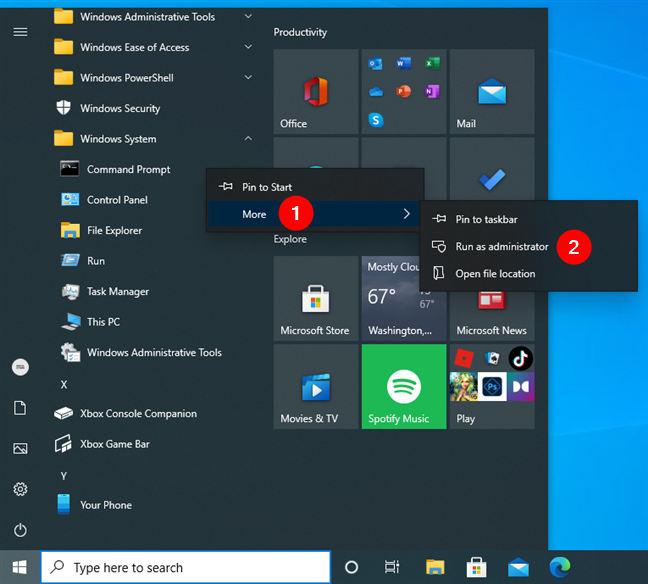Open Control Panel from the app list
Screen dimensions: 648x584
(117, 200)
